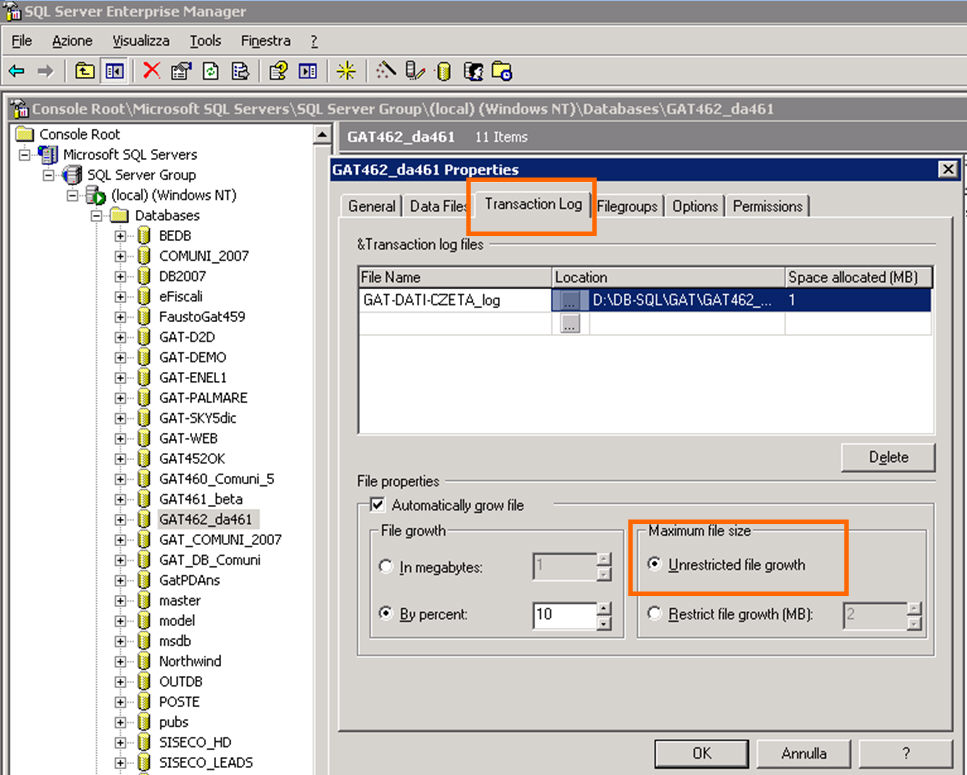Click the (local) server running icon
The height and width of the screenshot is (775, 967).
pos(96,195)
